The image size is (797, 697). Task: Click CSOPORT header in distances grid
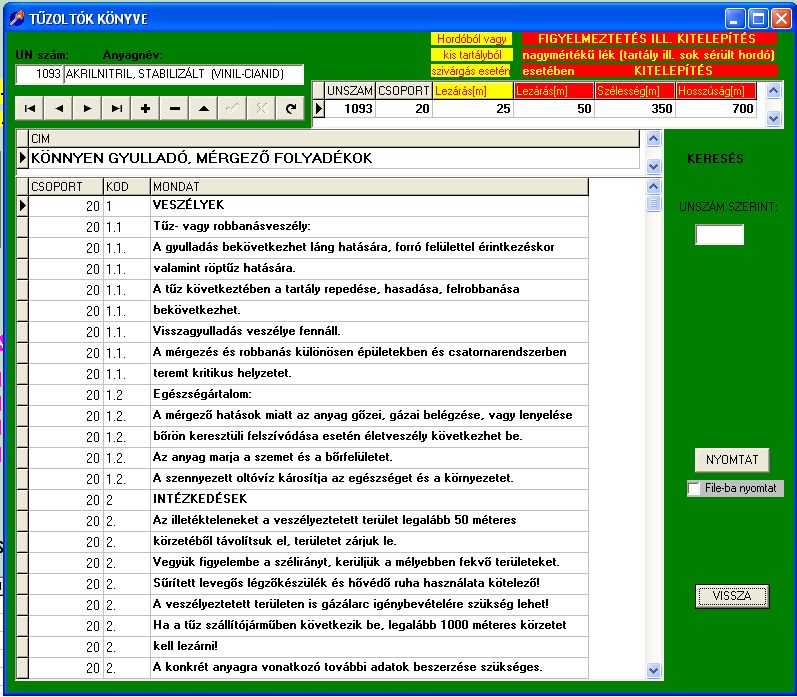pos(404,90)
